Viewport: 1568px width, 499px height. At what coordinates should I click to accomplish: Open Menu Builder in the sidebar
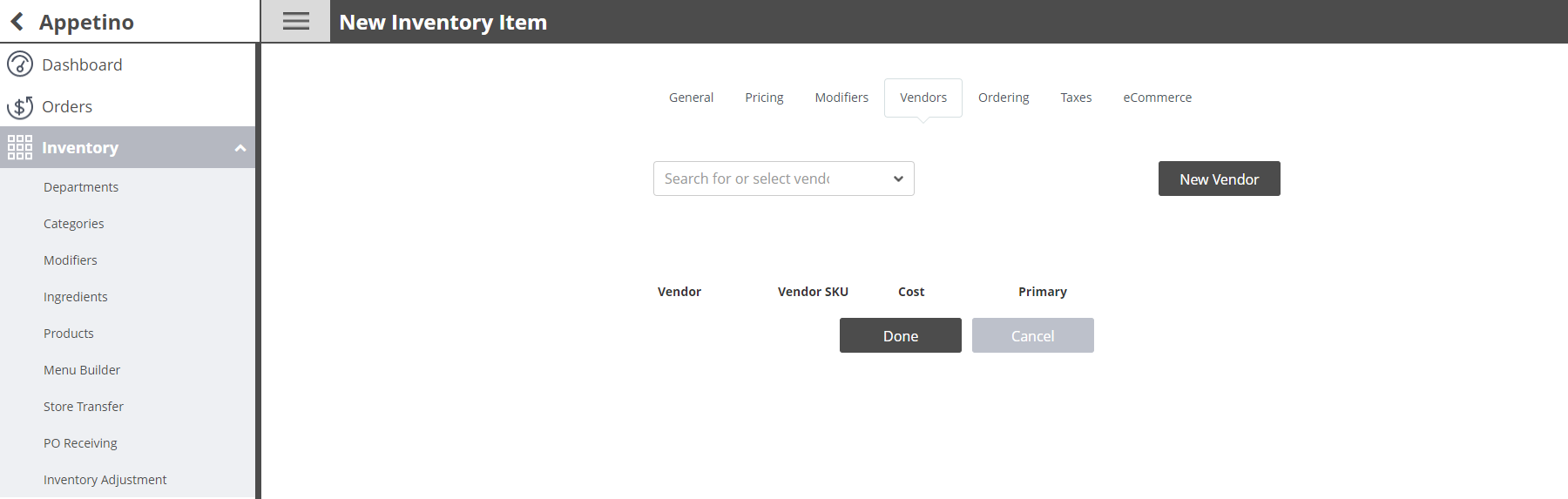click(82, 370)
